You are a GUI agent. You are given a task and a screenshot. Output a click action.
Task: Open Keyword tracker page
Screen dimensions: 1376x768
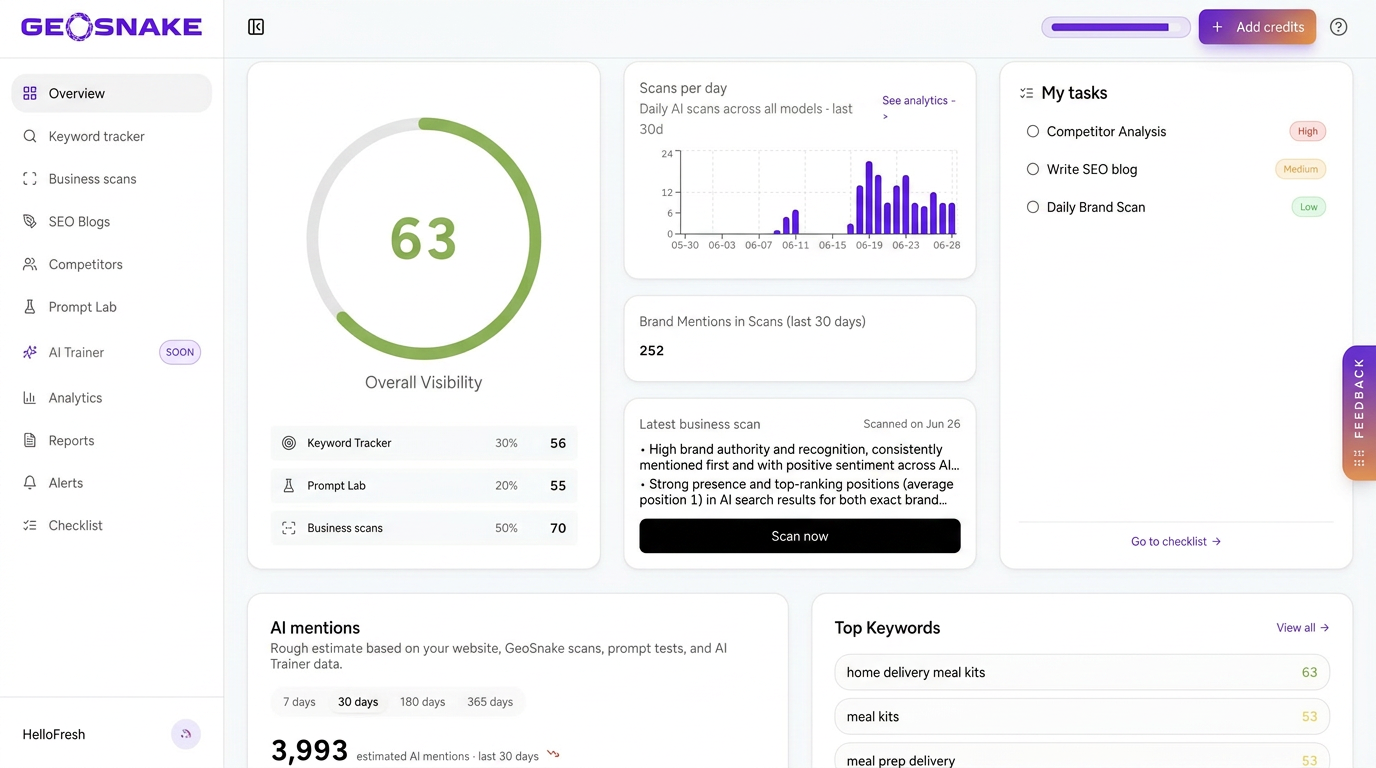(x=111, y=136)
